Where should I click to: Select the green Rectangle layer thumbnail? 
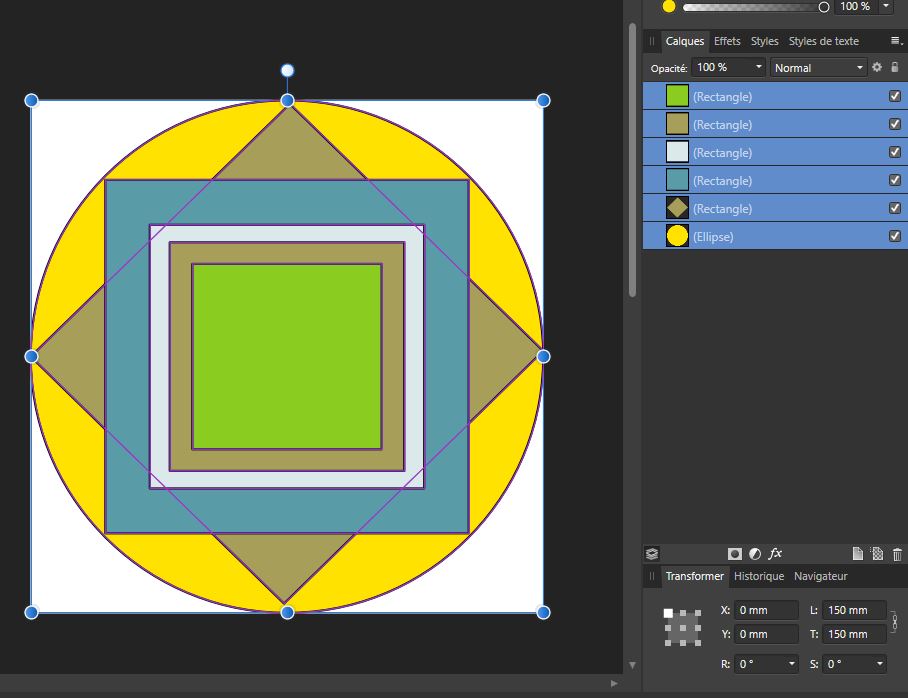tap(677, 96)
